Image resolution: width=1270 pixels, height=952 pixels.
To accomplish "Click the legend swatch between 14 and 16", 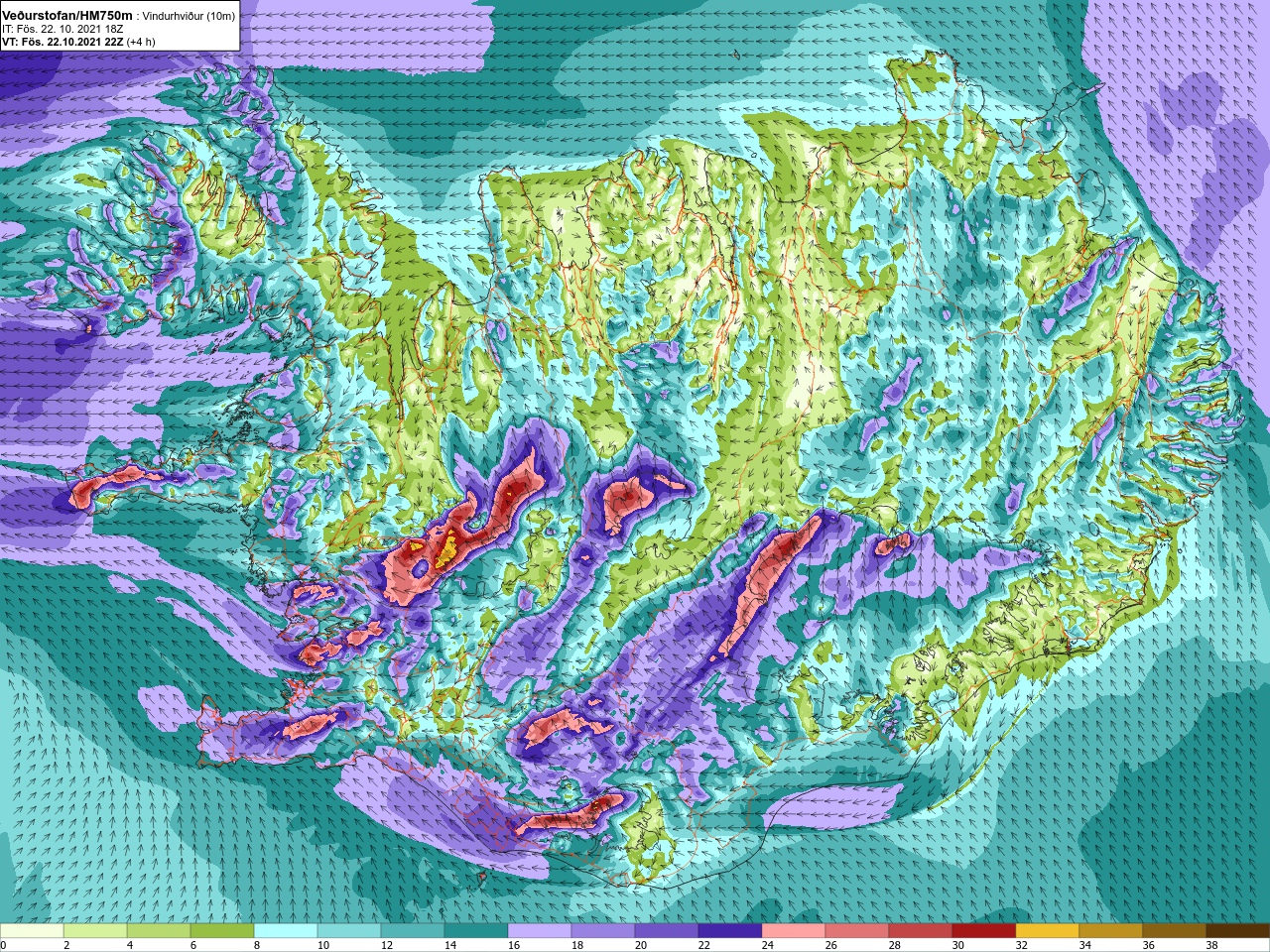I will coord(476,930).
